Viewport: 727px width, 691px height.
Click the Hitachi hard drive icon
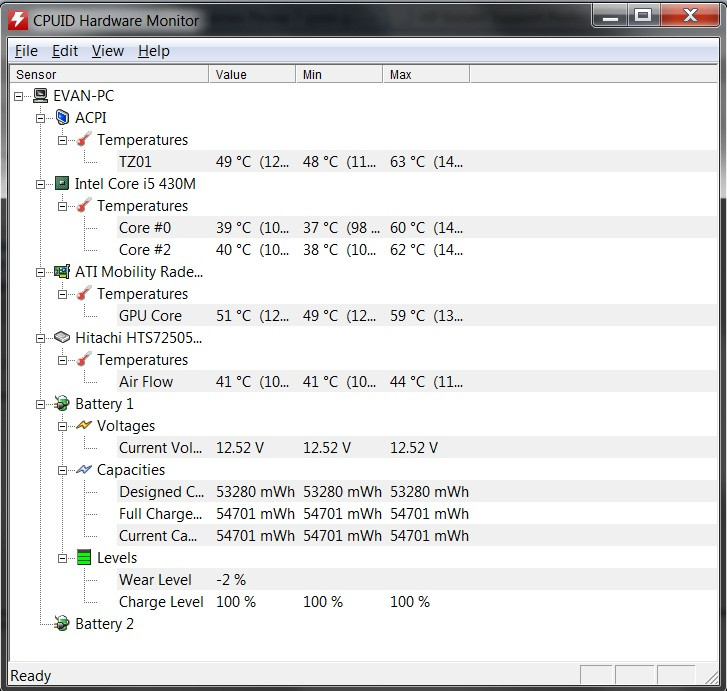tap(62, 337)
